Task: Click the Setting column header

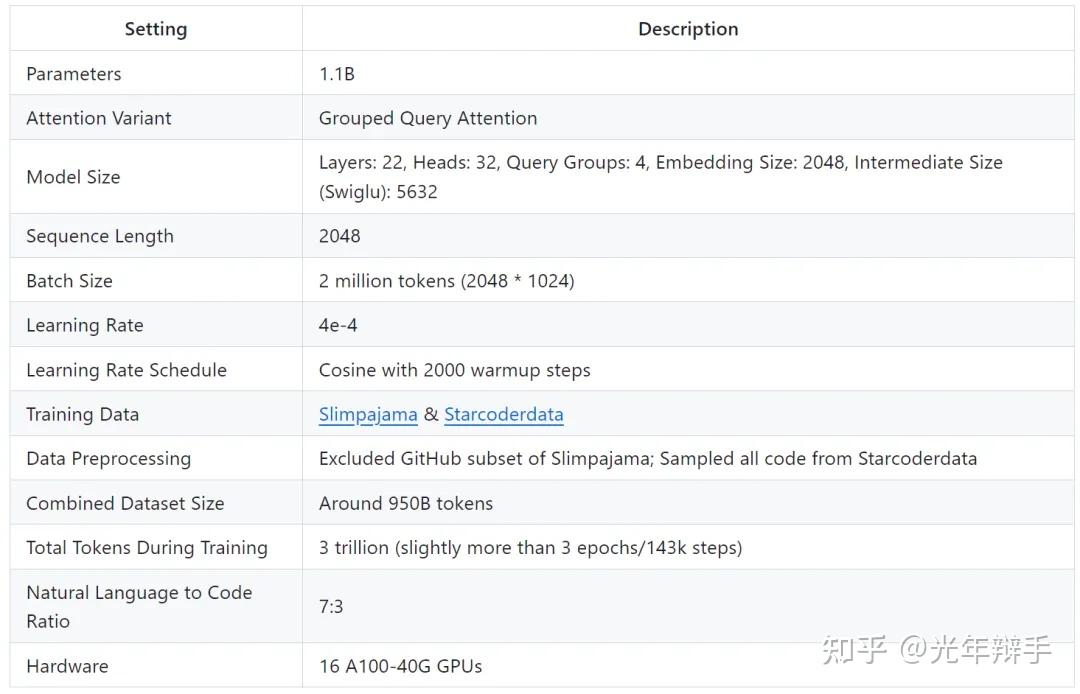Action: [x=155, y=29]
